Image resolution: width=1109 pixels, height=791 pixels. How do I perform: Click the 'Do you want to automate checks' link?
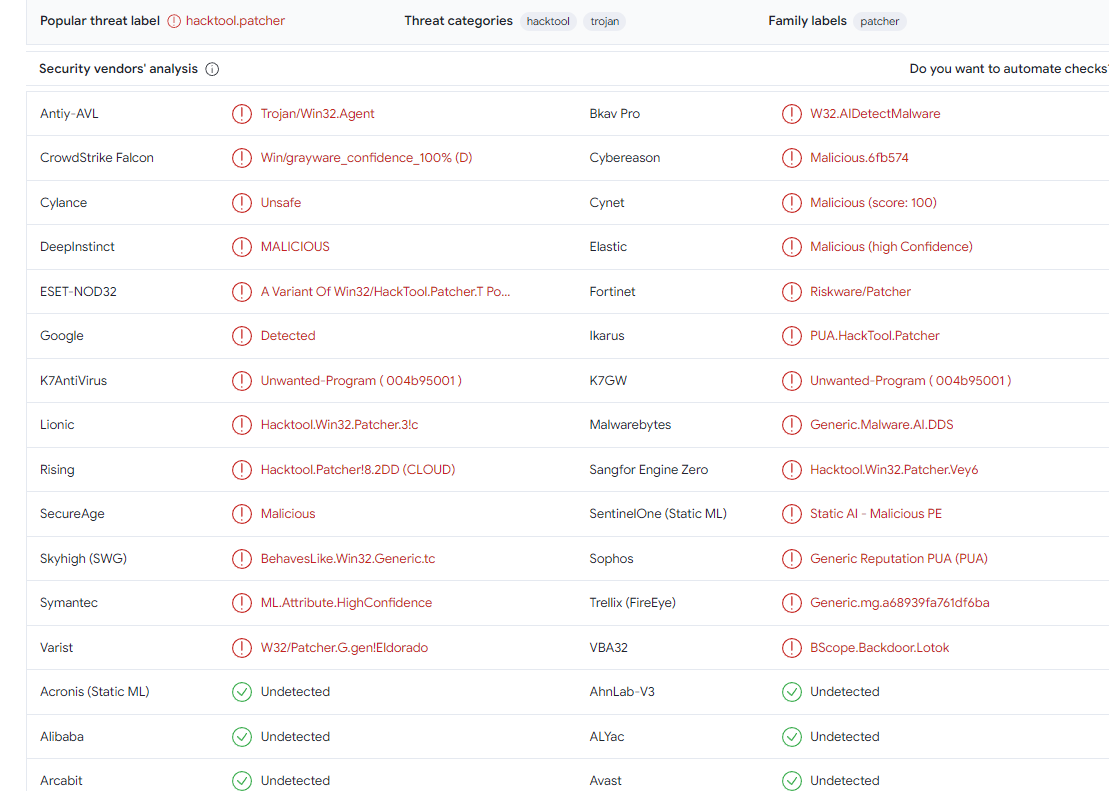click(1009, 69)
